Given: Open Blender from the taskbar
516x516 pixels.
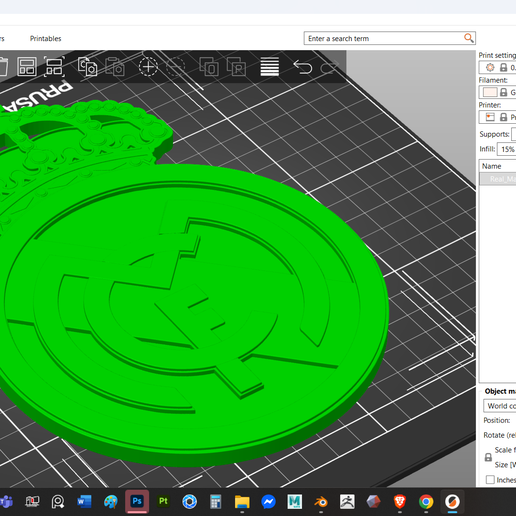Looking at the screenshot, I should (x=321, y=501).
